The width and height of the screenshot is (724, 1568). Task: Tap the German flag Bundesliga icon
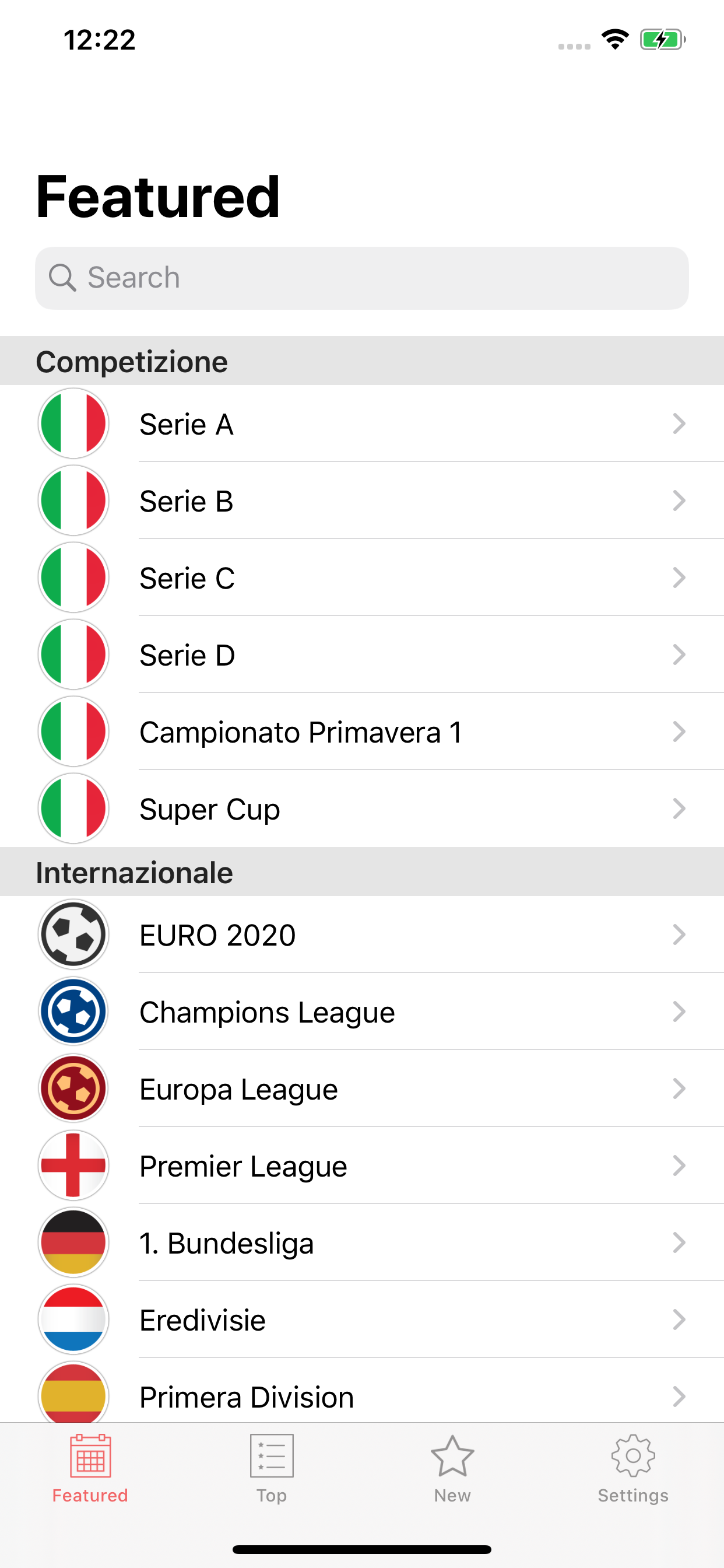click(73, 1242)
